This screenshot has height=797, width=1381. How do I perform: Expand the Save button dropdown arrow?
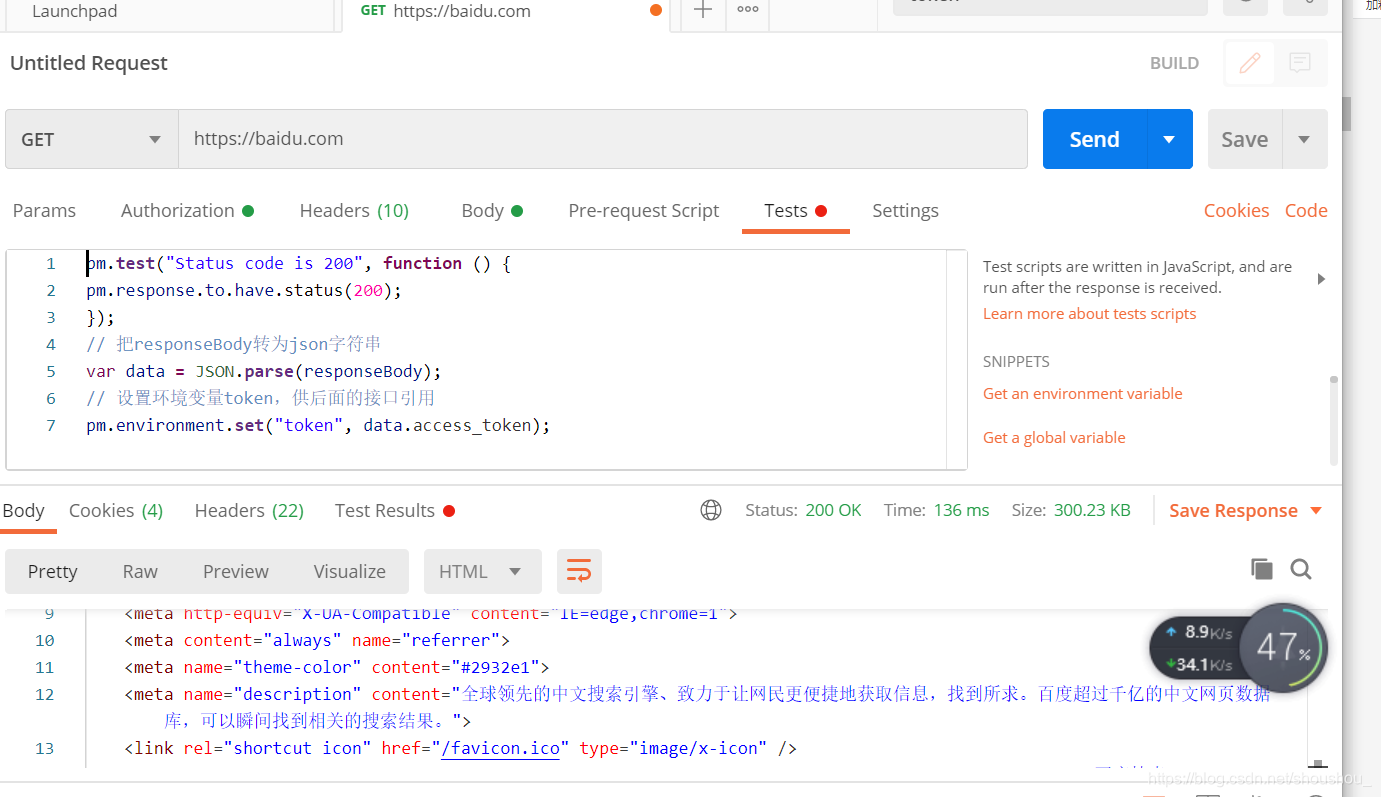[x=1304, y=139]
